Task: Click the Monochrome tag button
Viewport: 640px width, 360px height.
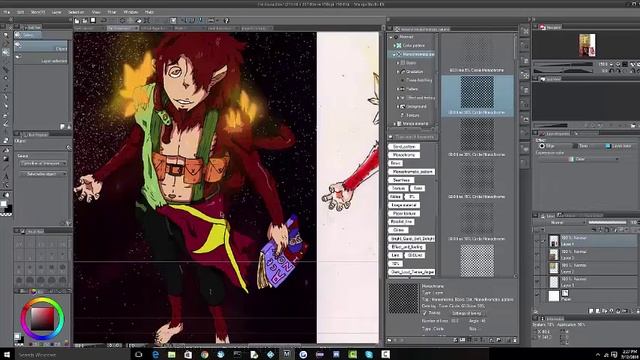Action: click(404, 155)
